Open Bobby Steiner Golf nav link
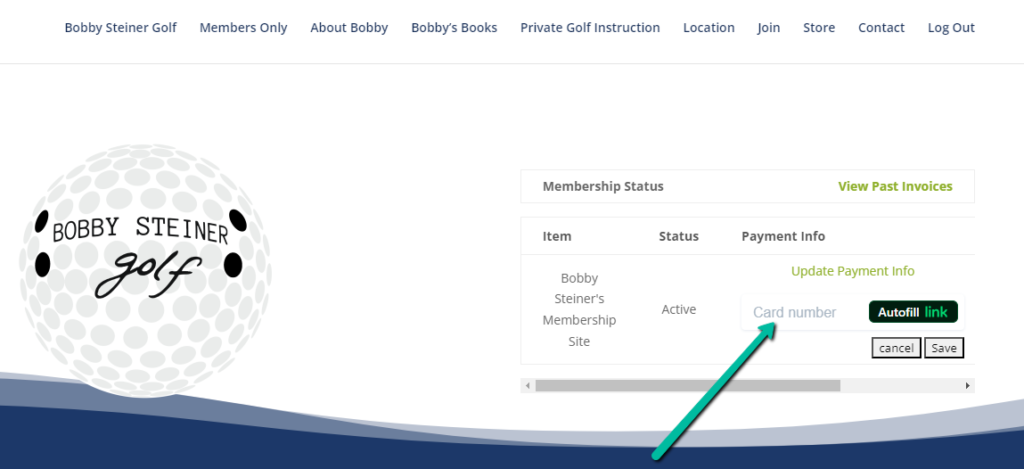1024x469 pixels. pos(120,27)
